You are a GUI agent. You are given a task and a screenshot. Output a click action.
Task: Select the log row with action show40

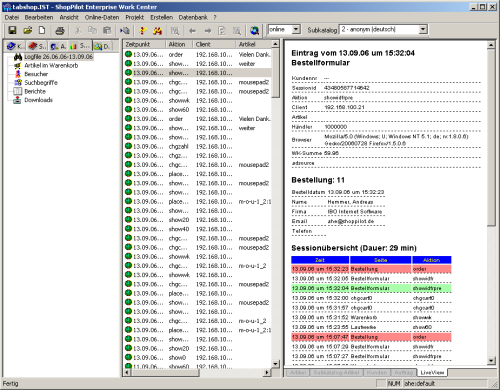pyautogui.click(x=197, y=229)
